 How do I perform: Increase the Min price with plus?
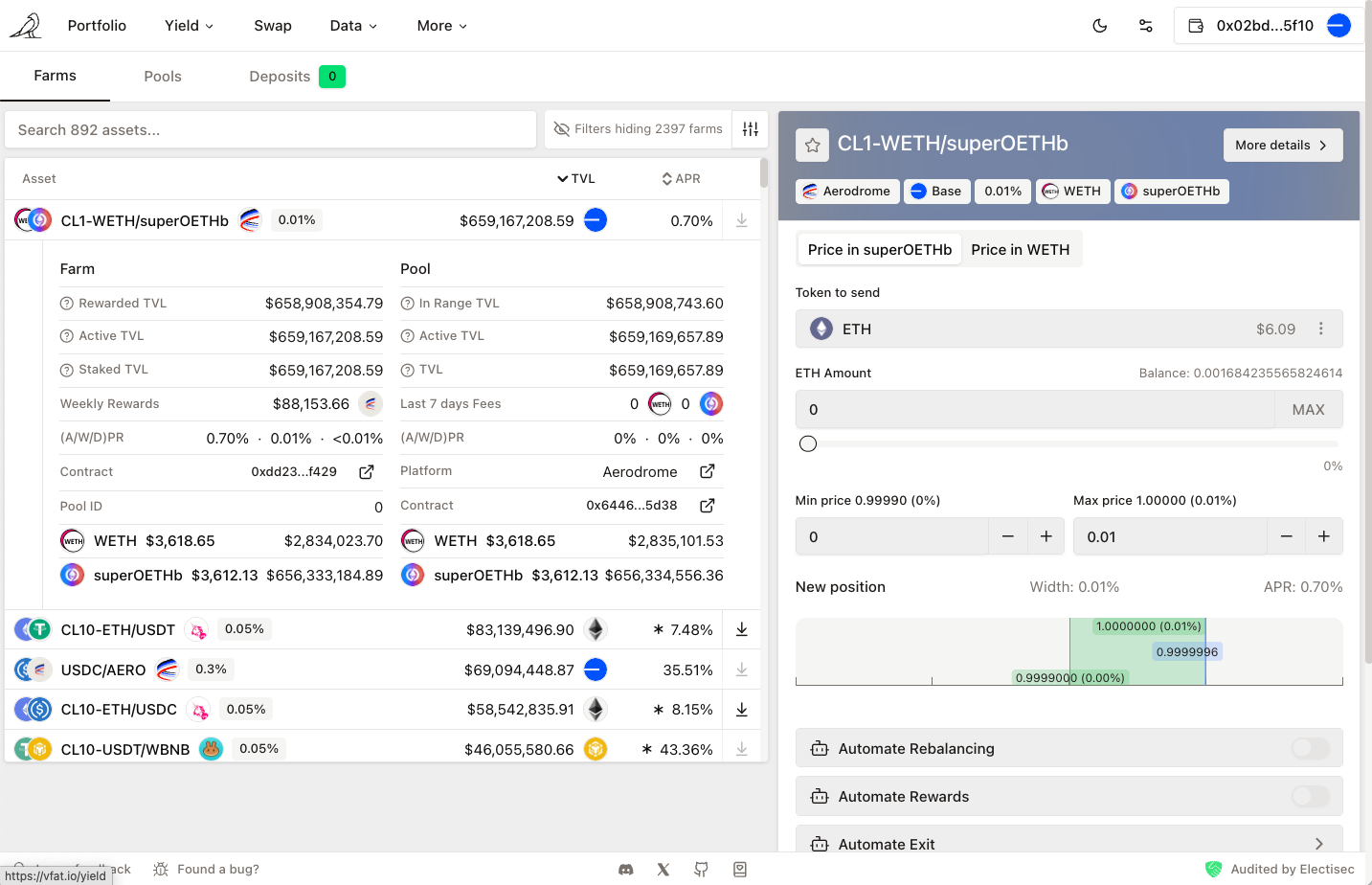tap(1046, 536)
